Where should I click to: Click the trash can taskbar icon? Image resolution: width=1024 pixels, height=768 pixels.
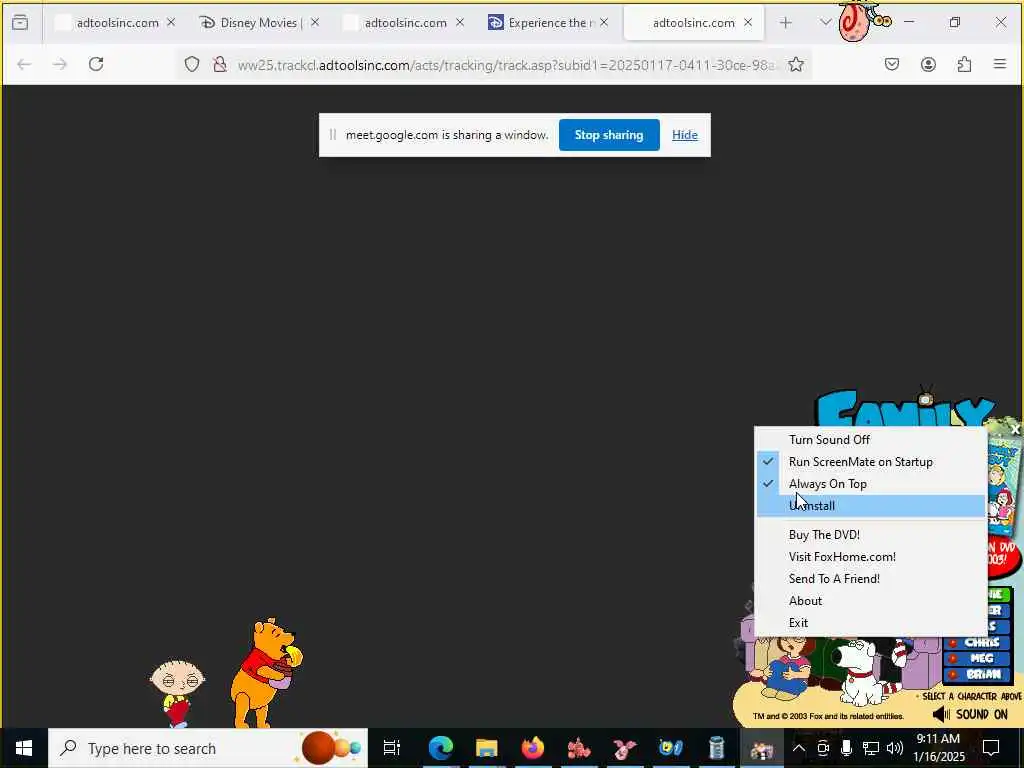(x=716, y=748)
